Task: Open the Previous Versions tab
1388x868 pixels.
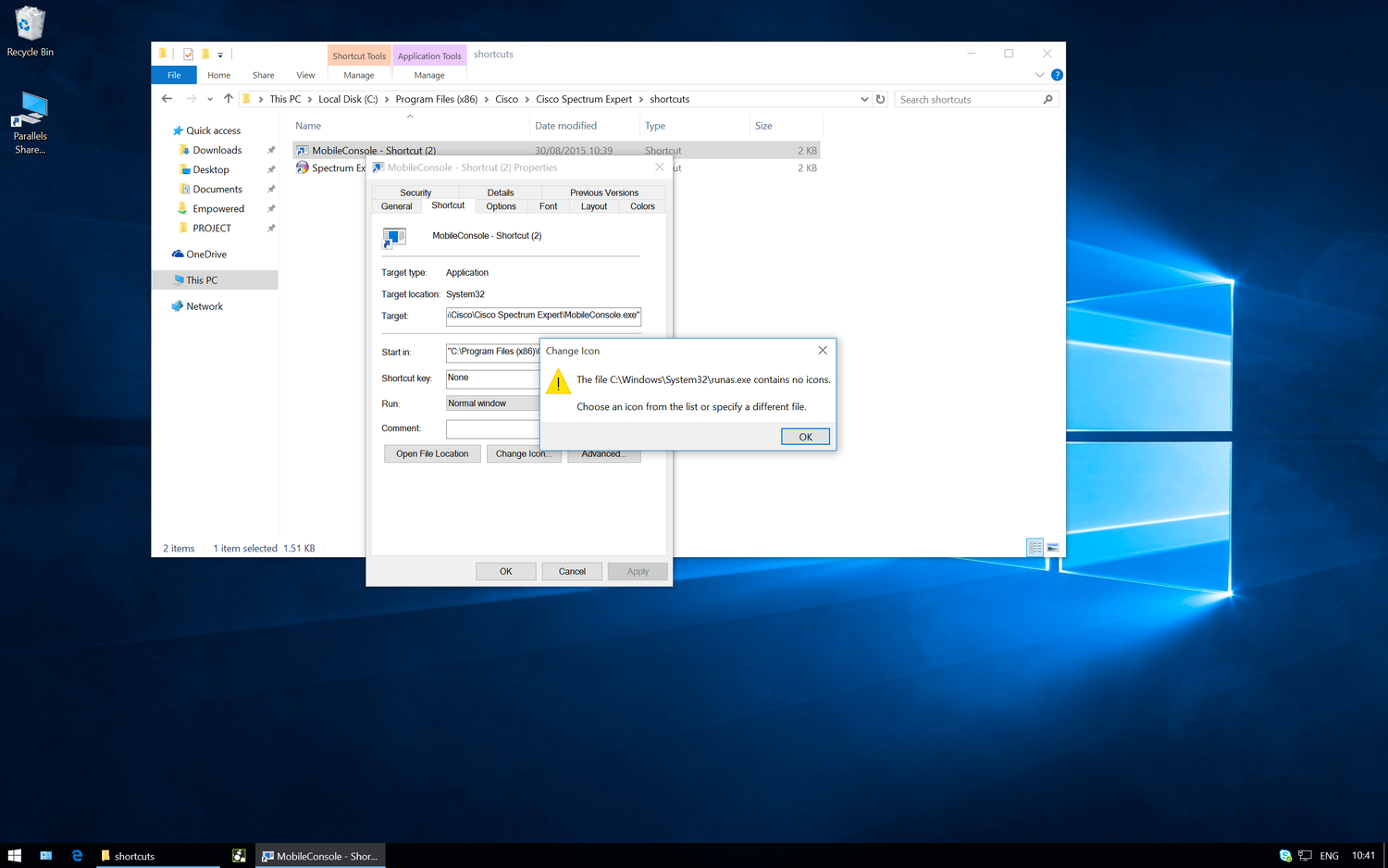Action: (x=604, y=192)
